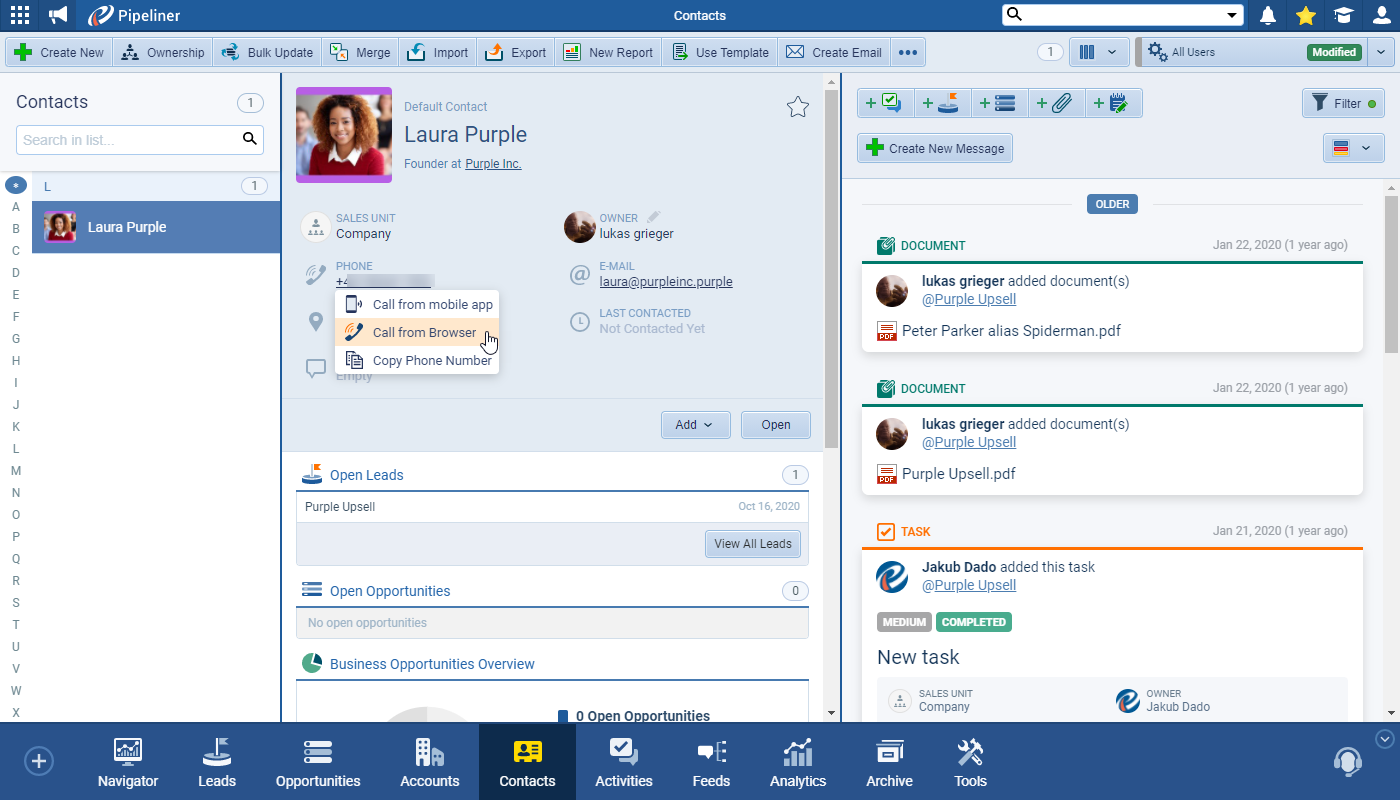Click the apps grid icon

pos(20,15)
